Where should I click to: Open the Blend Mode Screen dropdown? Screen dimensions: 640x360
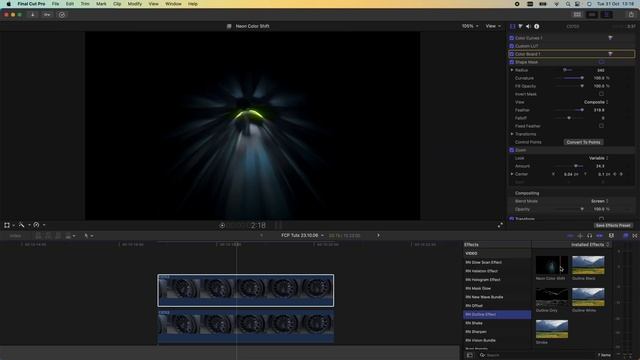(600, 201)
